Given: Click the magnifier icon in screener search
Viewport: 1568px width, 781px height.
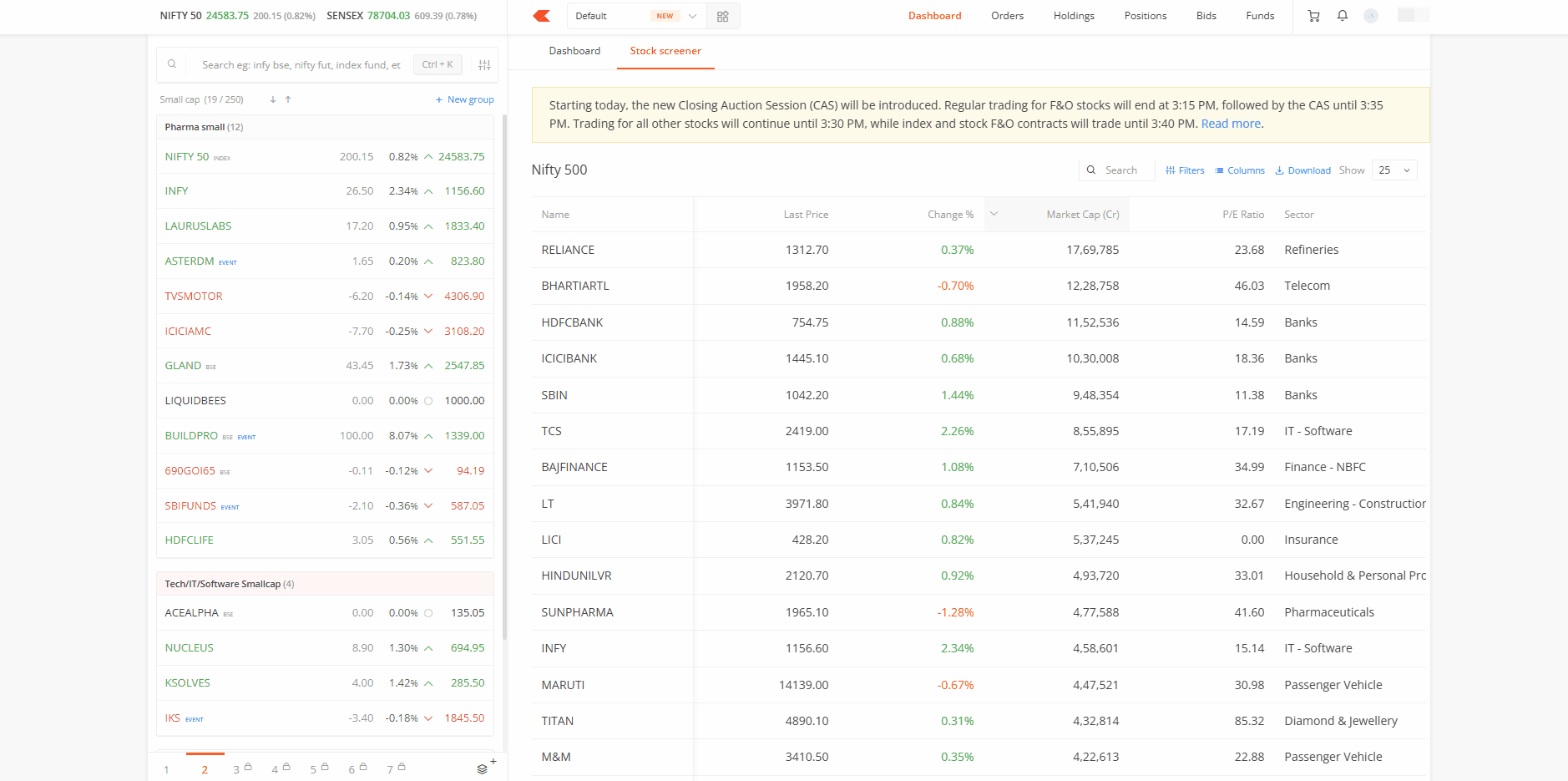Looking at the screenshot, I should coord(1090,170).
